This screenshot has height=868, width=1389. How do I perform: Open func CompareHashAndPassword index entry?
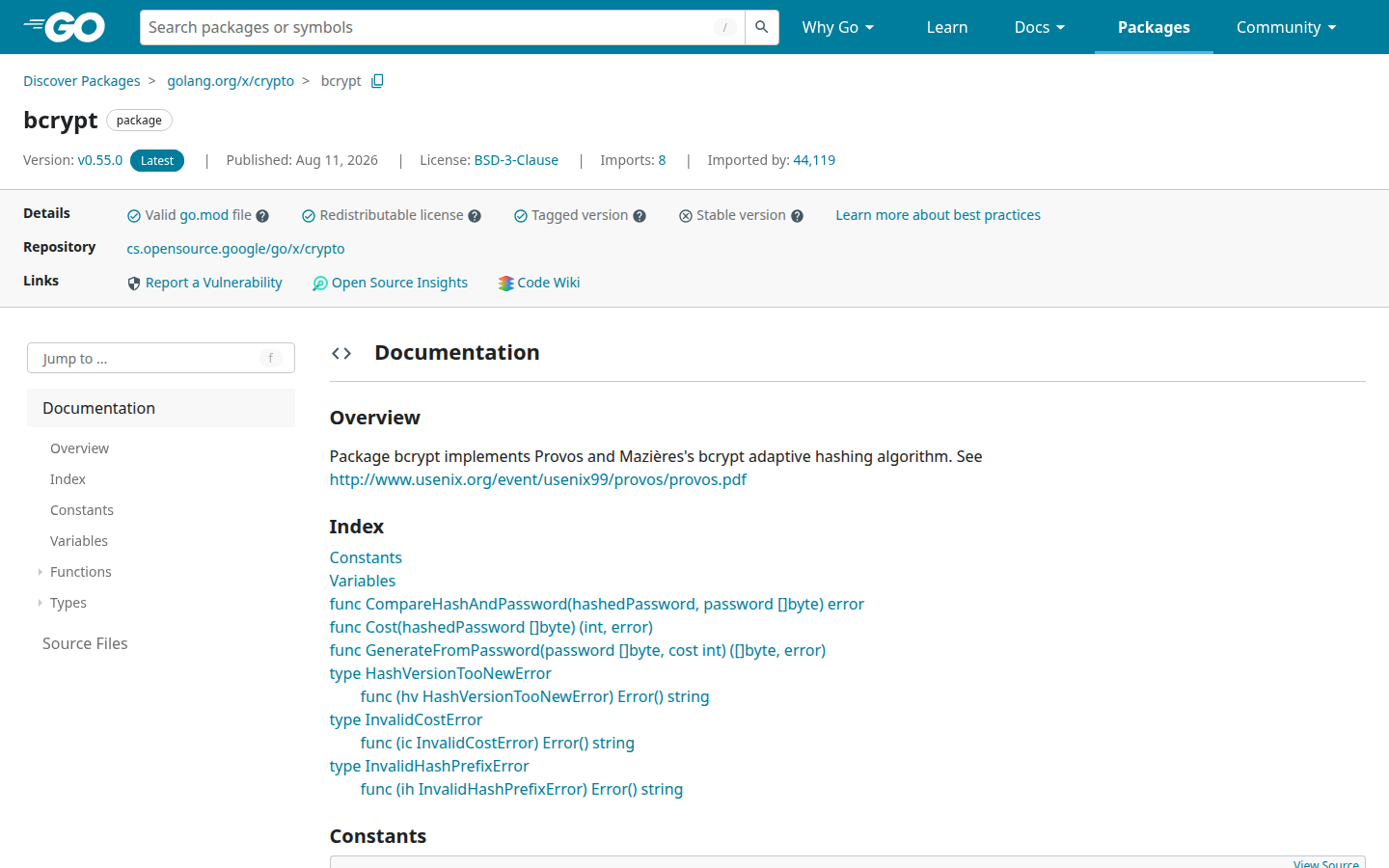tap(597, 604)
